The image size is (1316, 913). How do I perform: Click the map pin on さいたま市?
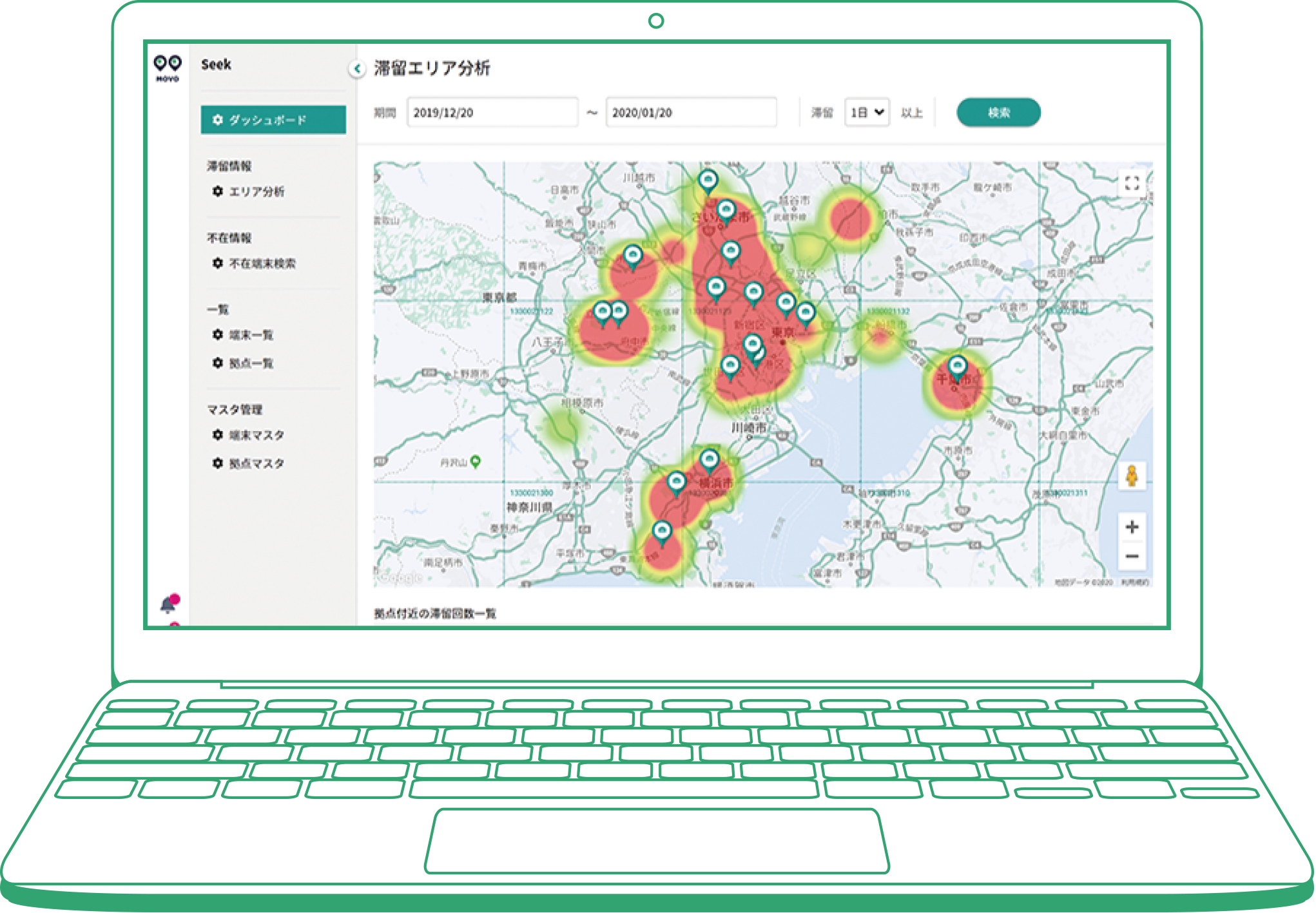[726, 211]
